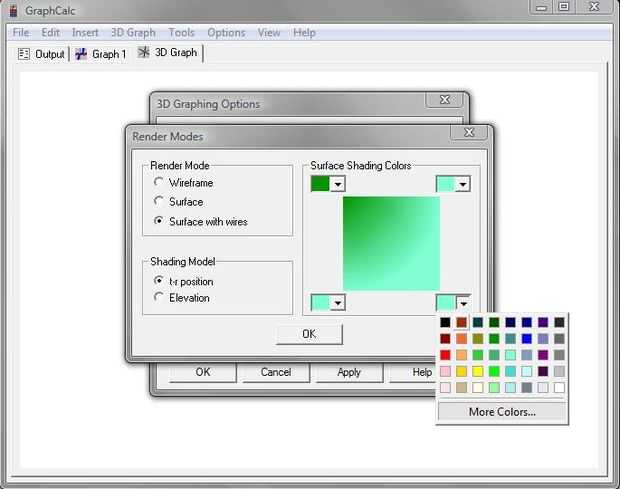
Task: Select Surface render mode radio button
Action: [159, 201]
